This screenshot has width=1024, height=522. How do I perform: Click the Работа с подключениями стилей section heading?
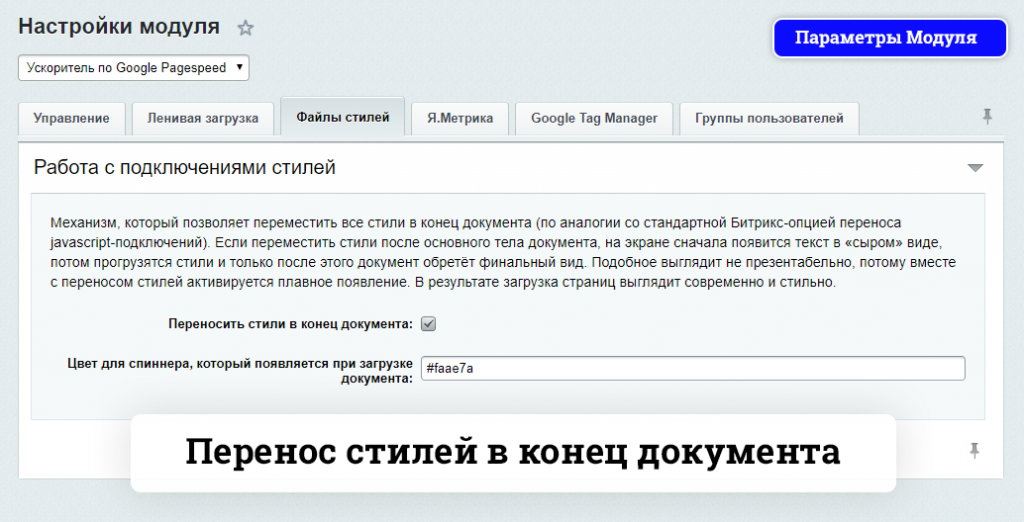185,168
